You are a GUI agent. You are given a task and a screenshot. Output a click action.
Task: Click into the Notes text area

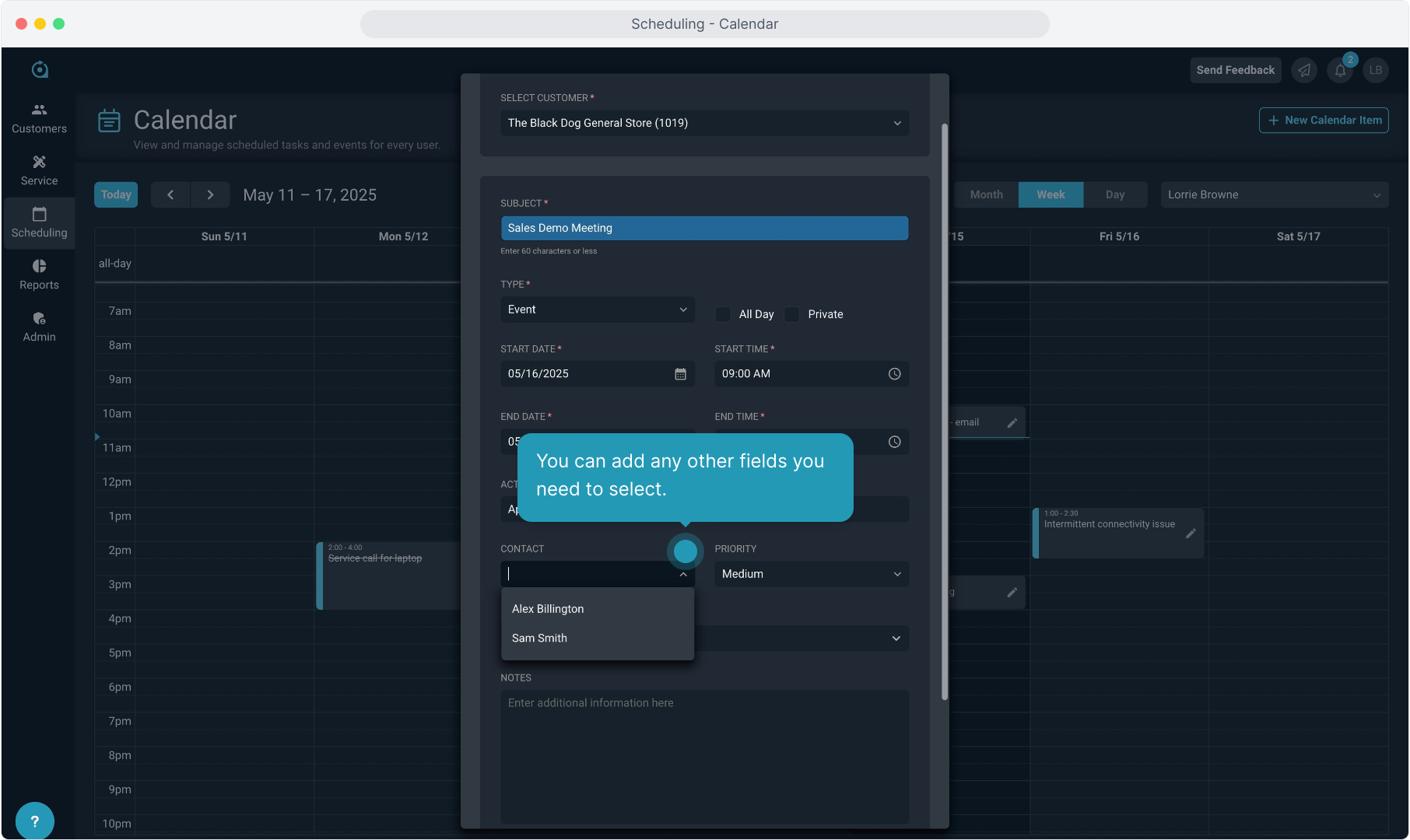click(704, 754)
